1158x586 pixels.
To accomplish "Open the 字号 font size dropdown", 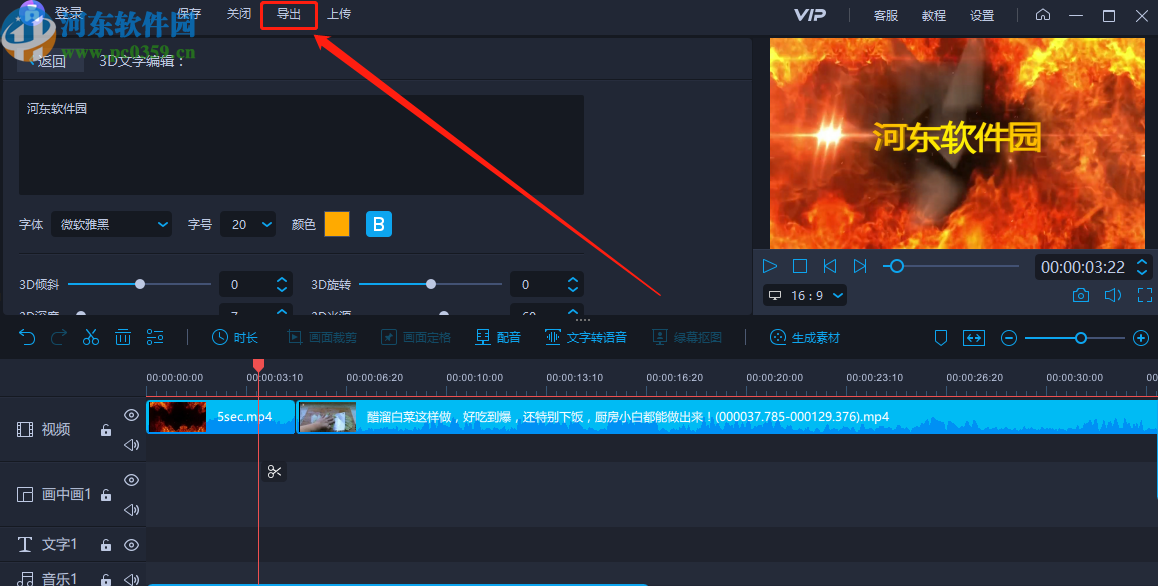I will pos(247,224).
